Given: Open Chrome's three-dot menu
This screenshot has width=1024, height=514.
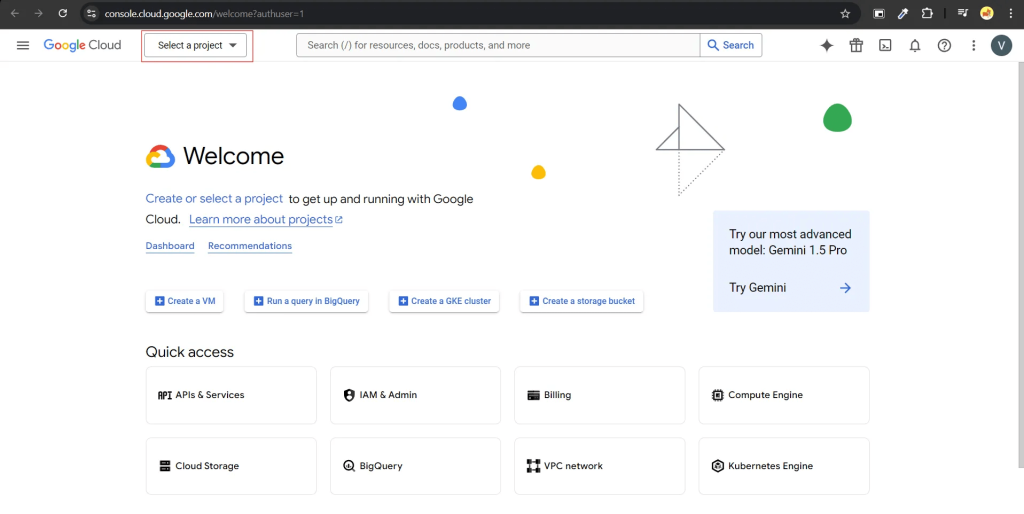Looking at the screenshot, I should point(1011,14).
